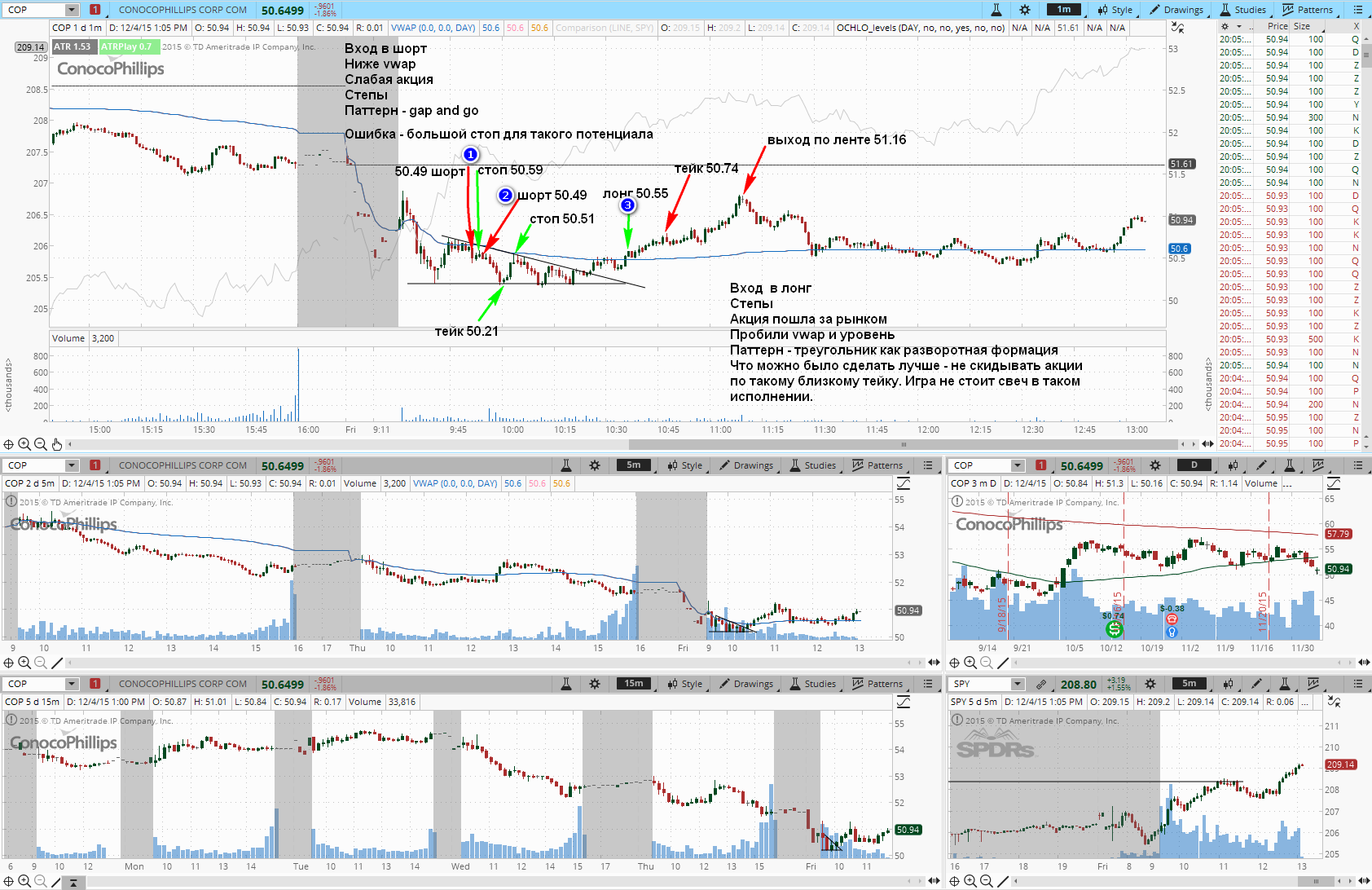Change the 5m timeframe on SPY chart
The height and width of the screenshot is (890, 1372).
tap(1190, 684)
